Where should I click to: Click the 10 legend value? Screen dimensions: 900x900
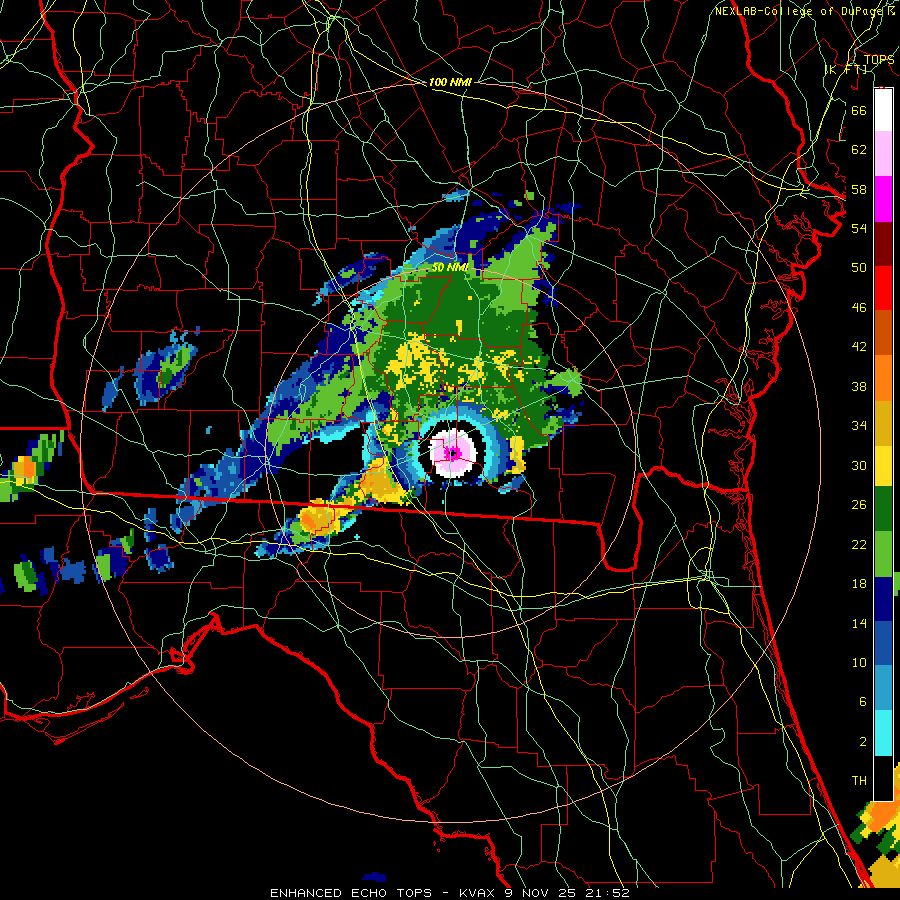pos(859,662)
